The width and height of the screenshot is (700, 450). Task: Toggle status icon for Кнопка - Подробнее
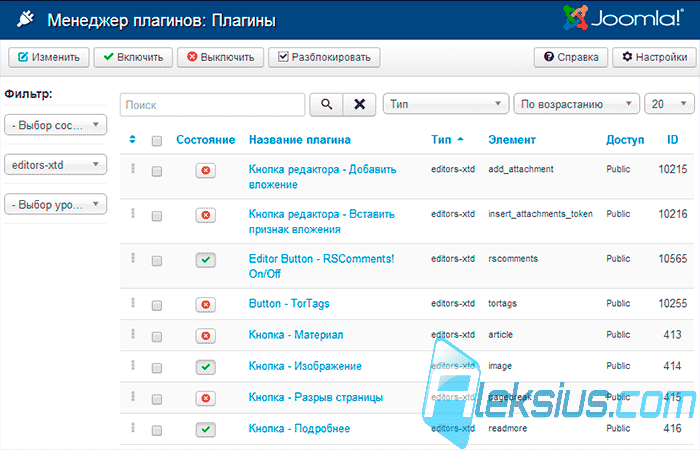click(205, 429)
